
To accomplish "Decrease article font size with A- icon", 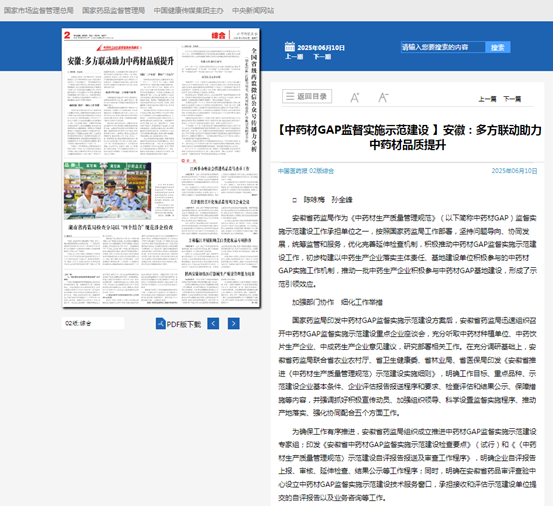I will [x=383, y=97].
